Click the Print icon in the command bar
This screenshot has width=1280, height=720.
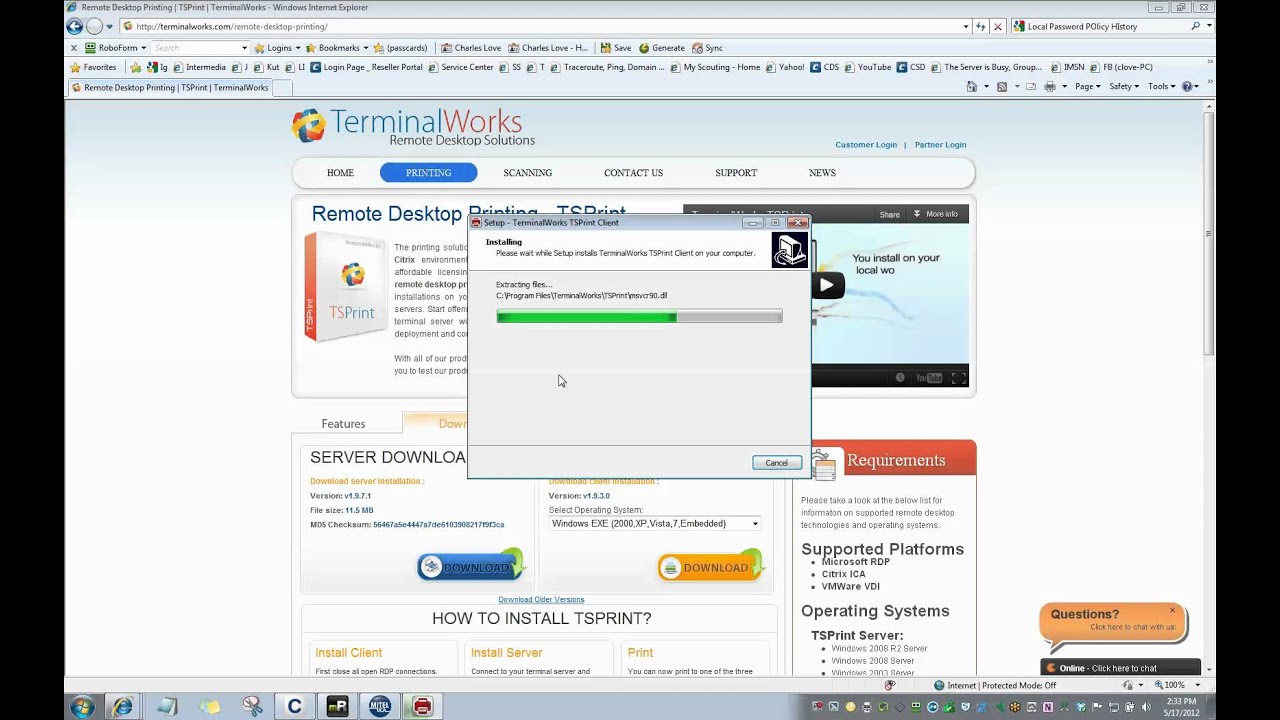click(1049, 87)
